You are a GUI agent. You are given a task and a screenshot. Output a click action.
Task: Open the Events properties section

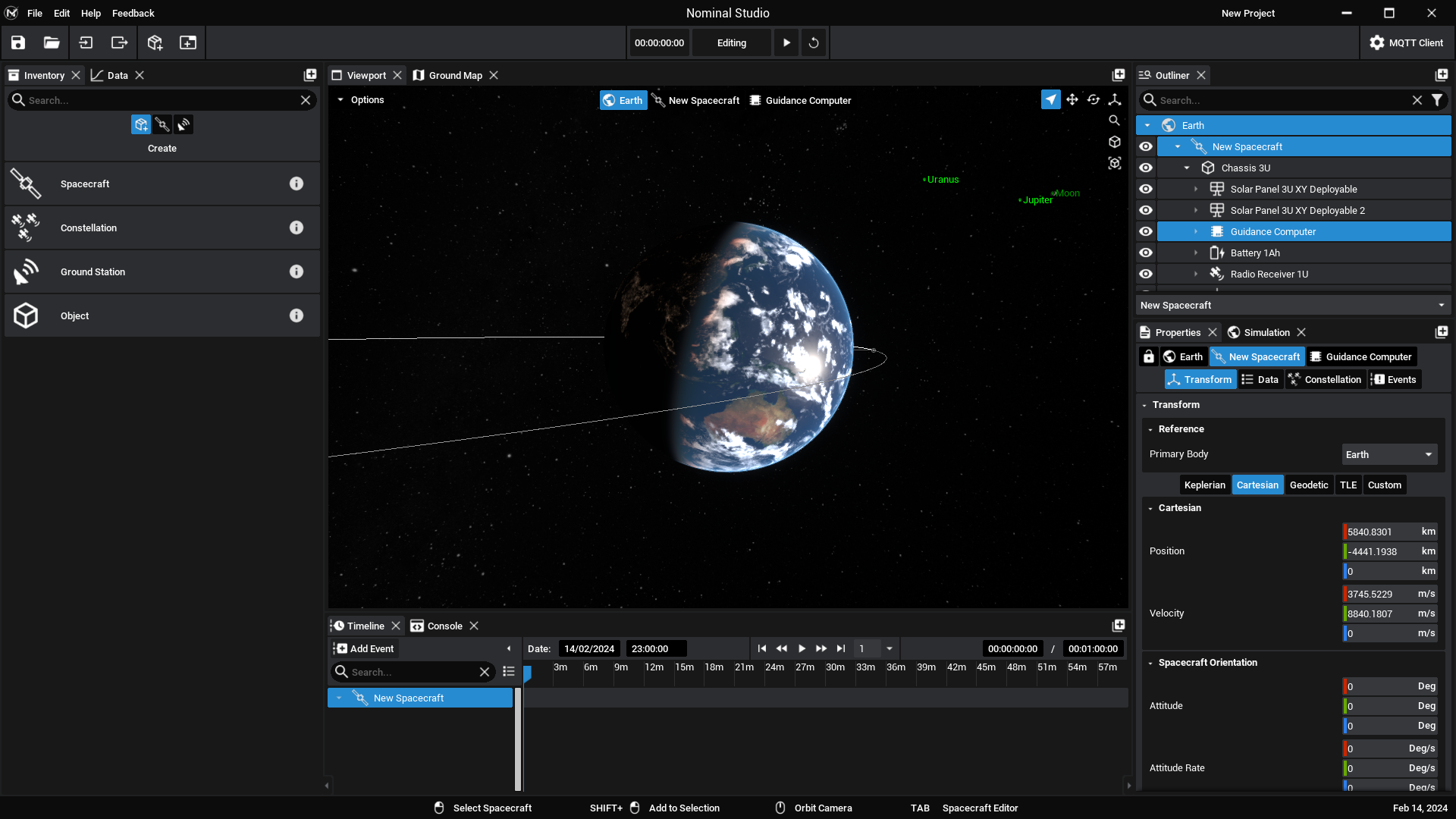[x=1395, y=379]
